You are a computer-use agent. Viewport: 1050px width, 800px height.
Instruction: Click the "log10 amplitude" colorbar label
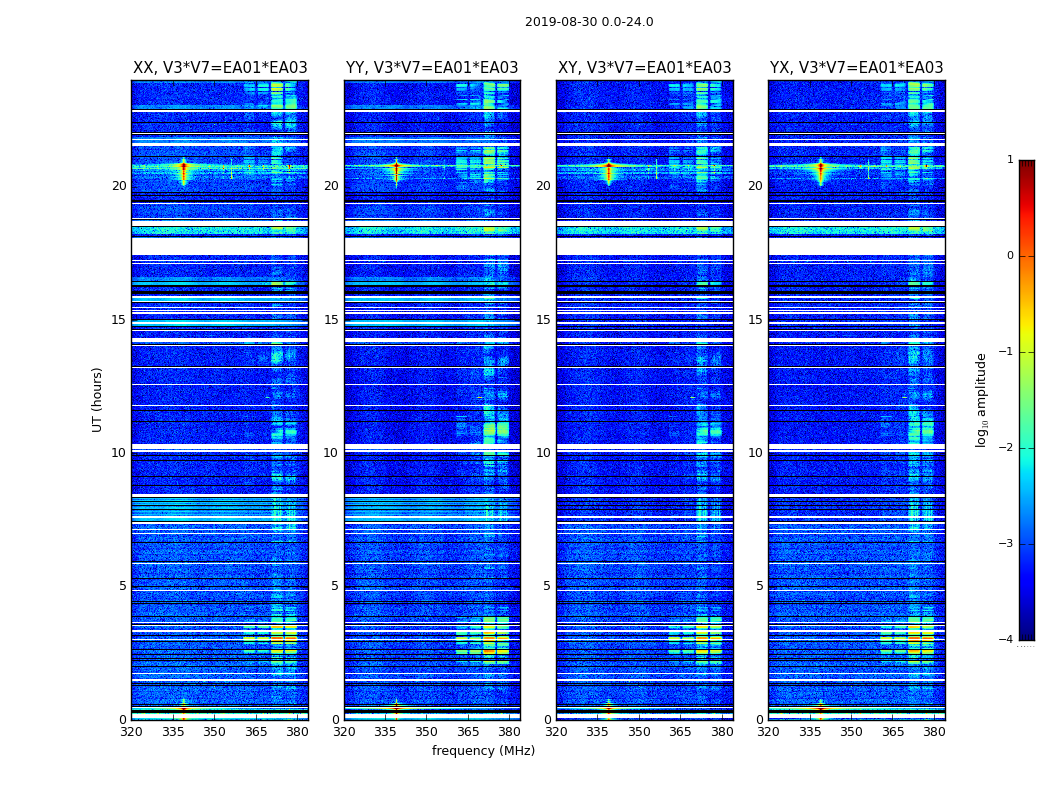click(982, 399)
